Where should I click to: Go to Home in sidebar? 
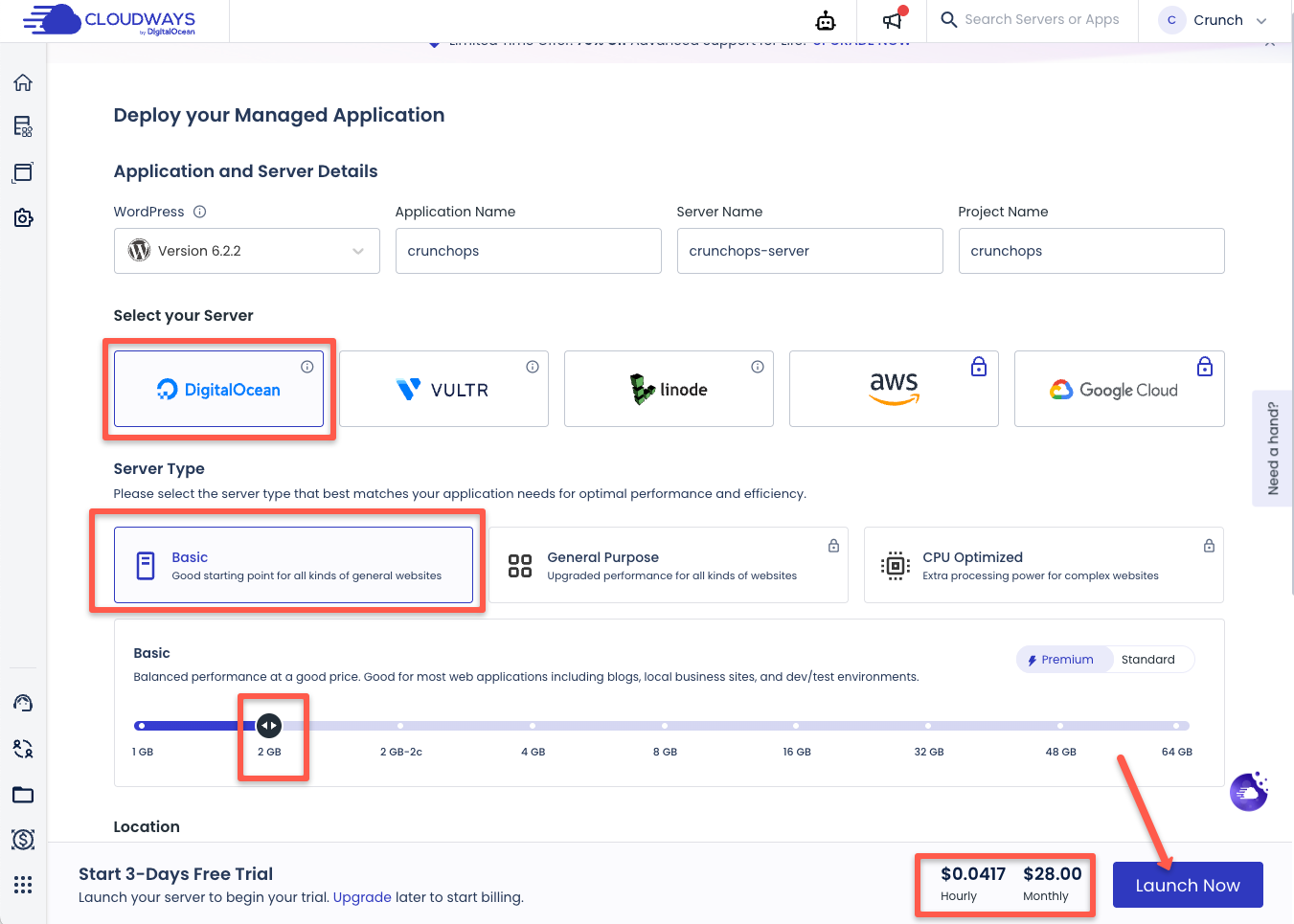(23, 82)
